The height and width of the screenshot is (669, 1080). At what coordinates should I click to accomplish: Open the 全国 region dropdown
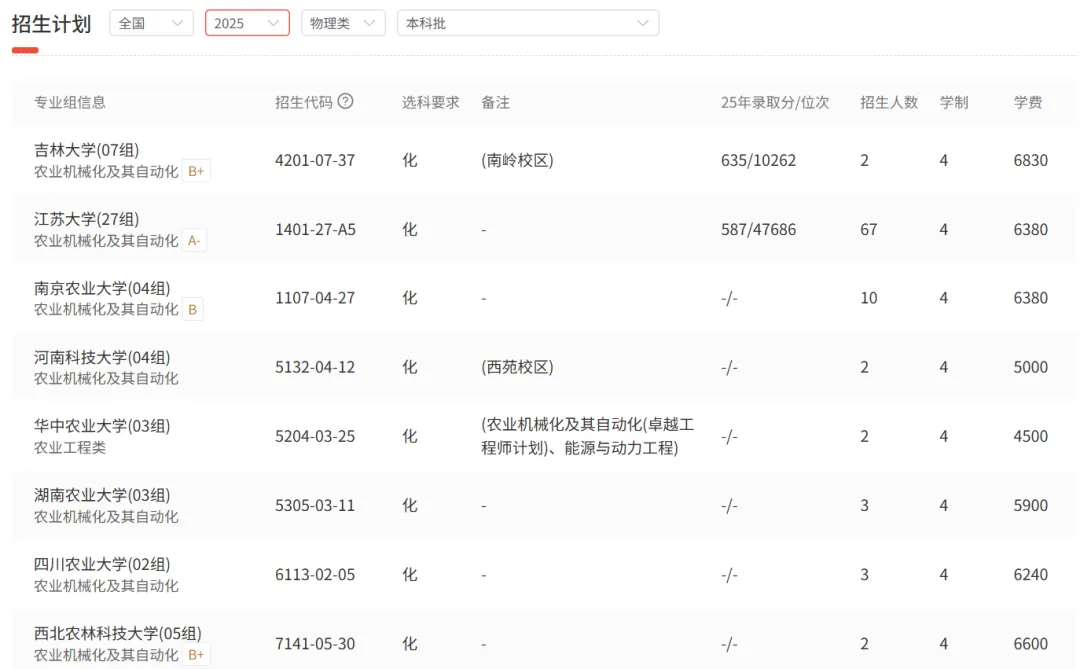(x=152, y=23)
